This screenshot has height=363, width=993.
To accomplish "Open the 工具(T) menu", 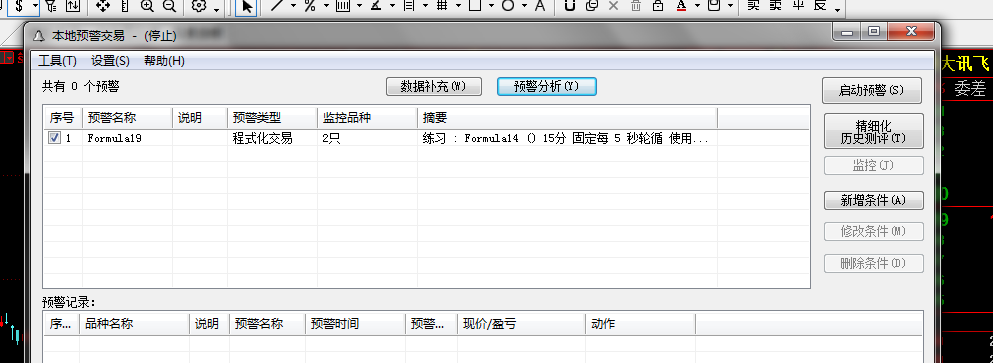I will coord(57,61).
